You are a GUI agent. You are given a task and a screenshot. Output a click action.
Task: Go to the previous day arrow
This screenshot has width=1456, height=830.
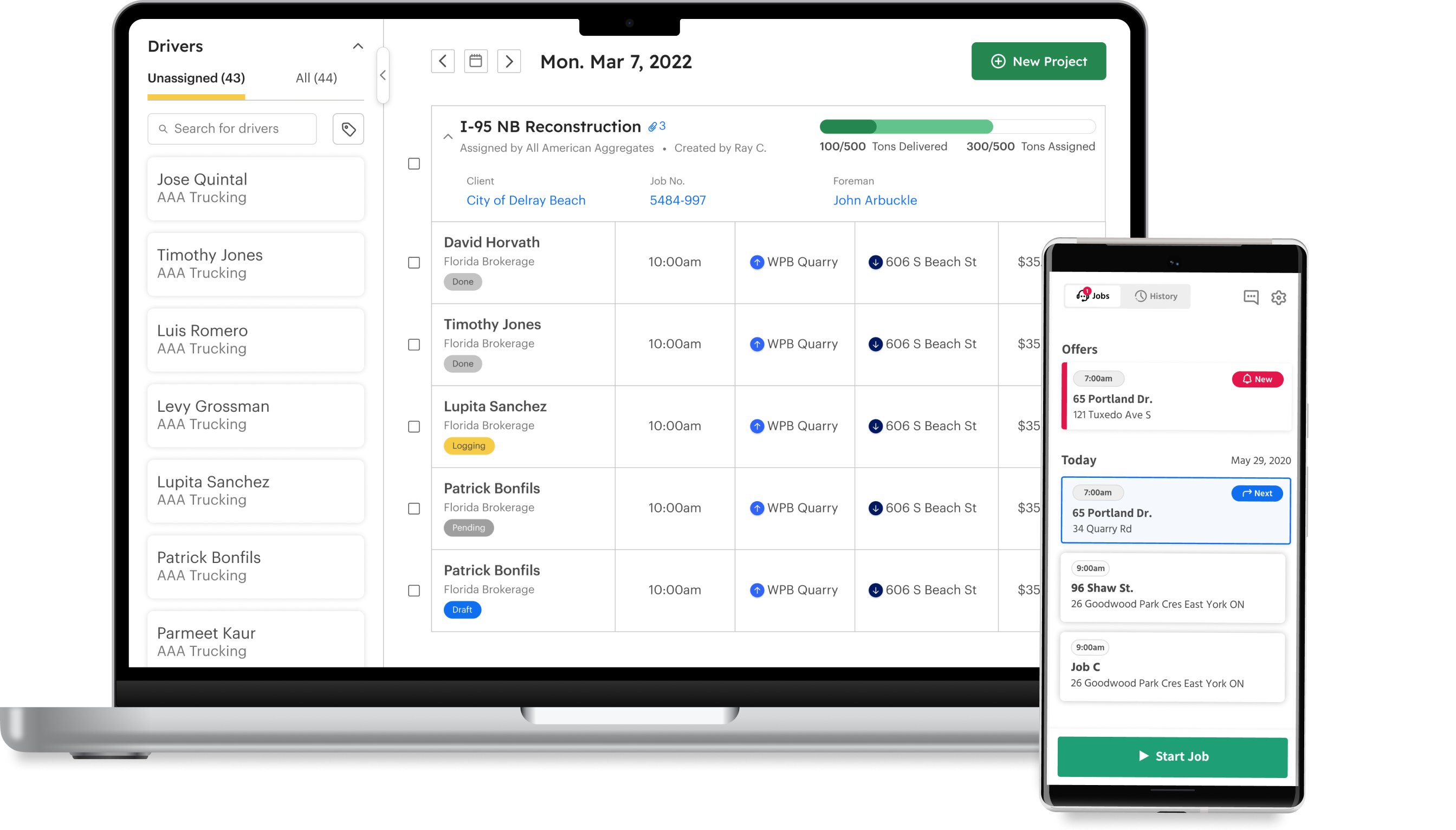tap(442, 61)
